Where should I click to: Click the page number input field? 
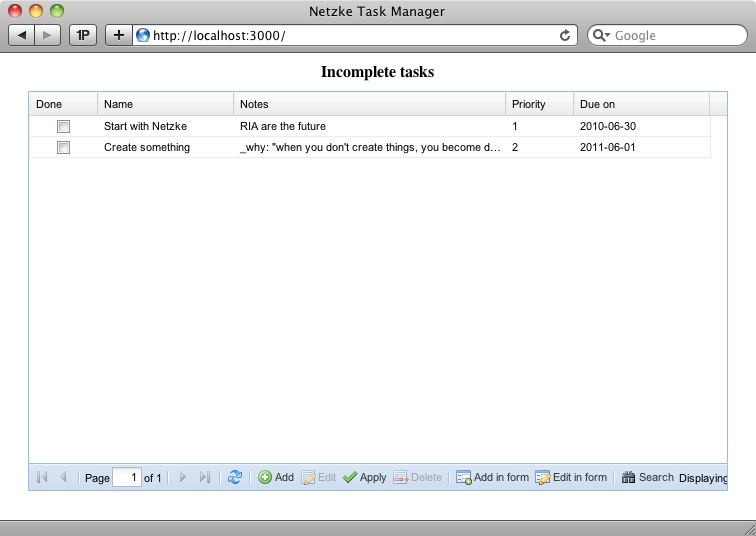click(x=127, y=478)
